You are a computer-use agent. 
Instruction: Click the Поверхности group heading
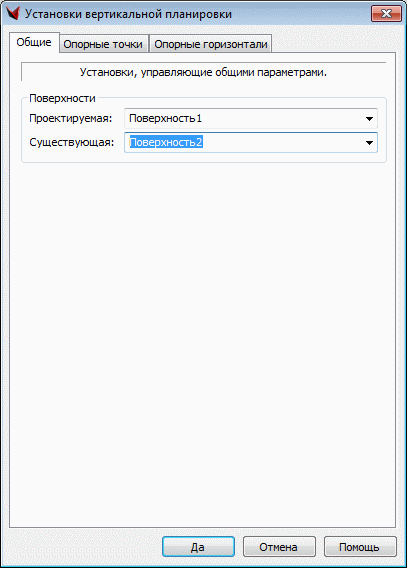click(x=62, y=98)
